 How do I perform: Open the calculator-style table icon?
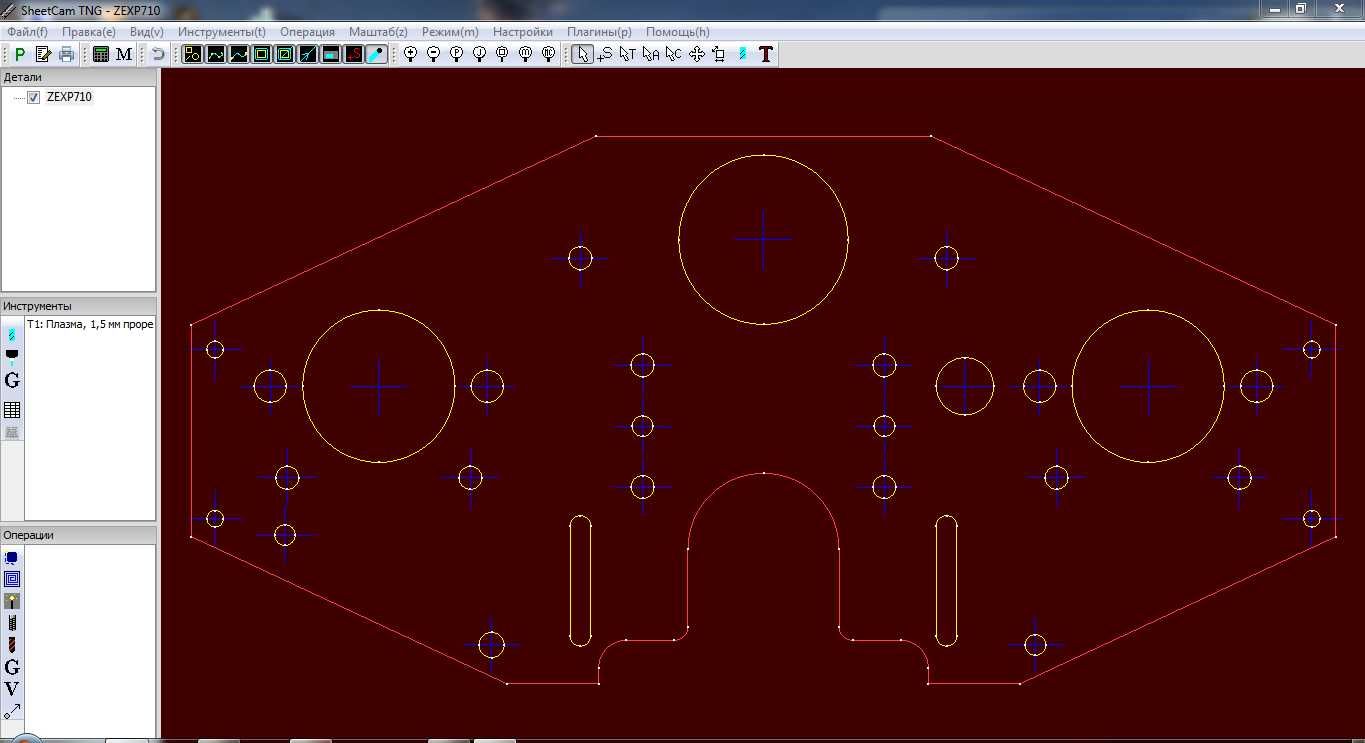pyautogui.click(x=101, y=54)
